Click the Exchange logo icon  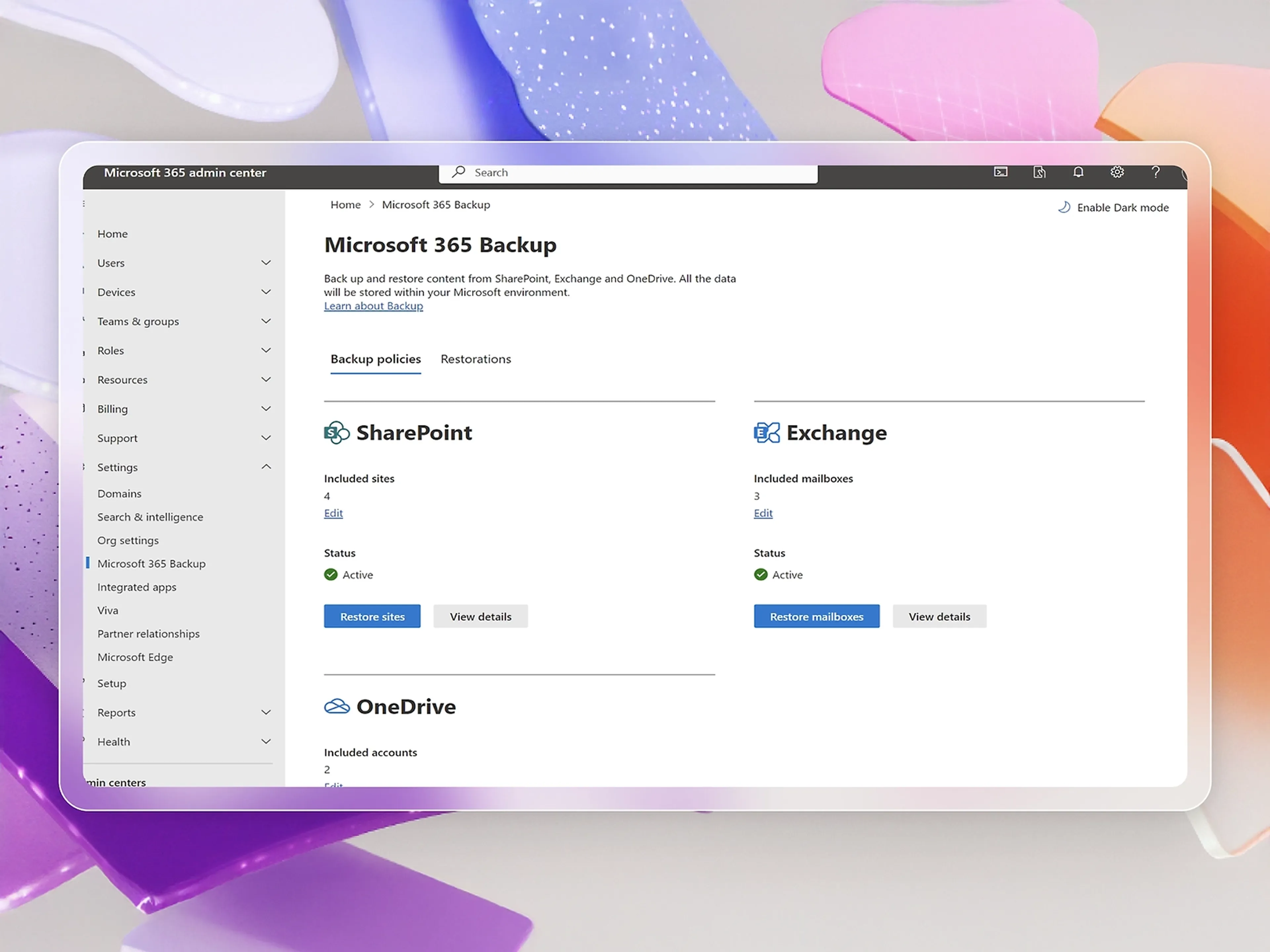coord(767,433)
